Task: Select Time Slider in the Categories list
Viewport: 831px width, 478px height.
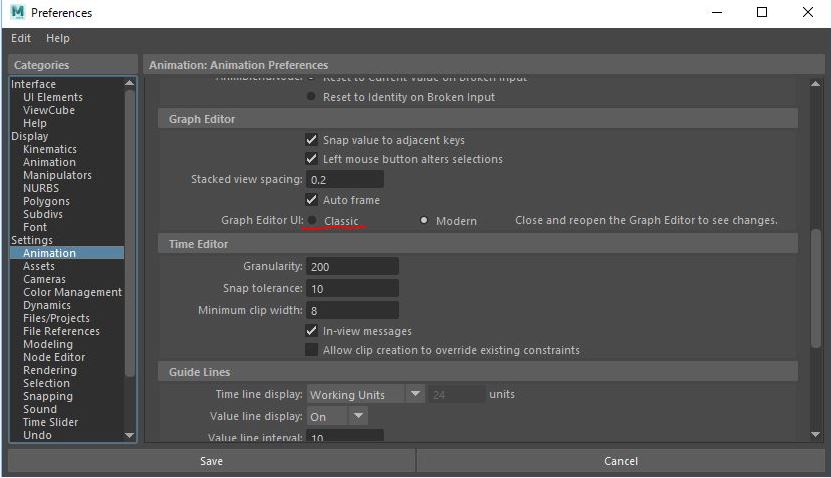Action: pyautogui.click(x=50, y=422)
